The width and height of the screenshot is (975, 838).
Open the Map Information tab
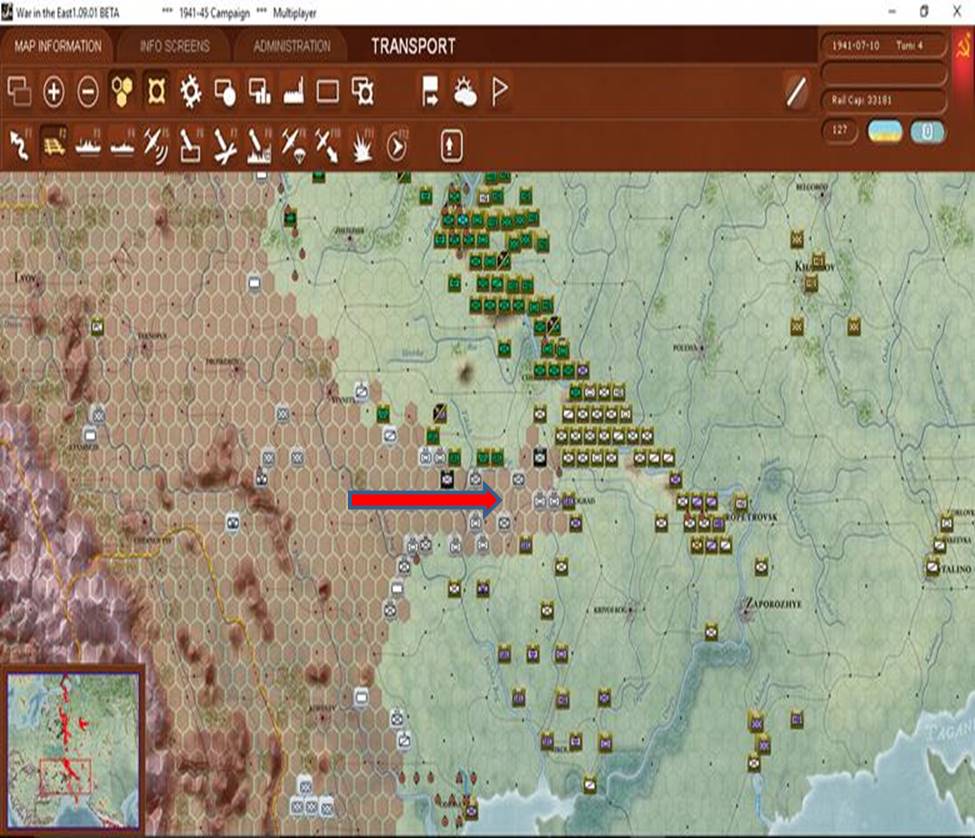coord(58,46)
